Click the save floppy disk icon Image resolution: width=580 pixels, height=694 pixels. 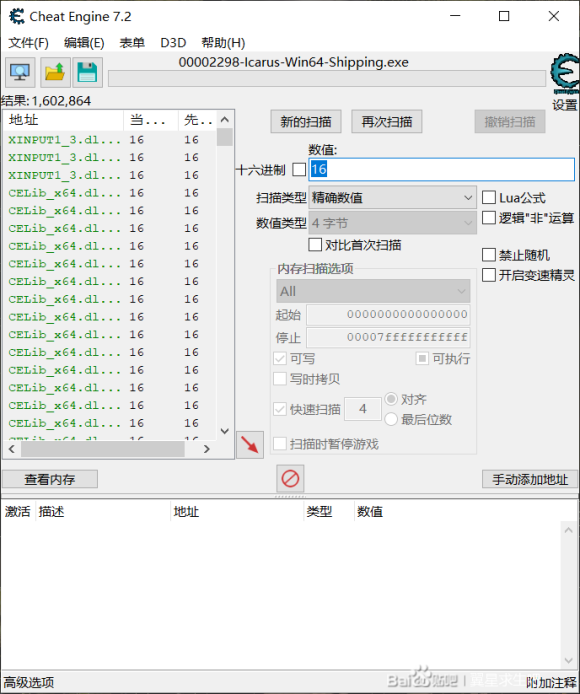click(87, 73)
